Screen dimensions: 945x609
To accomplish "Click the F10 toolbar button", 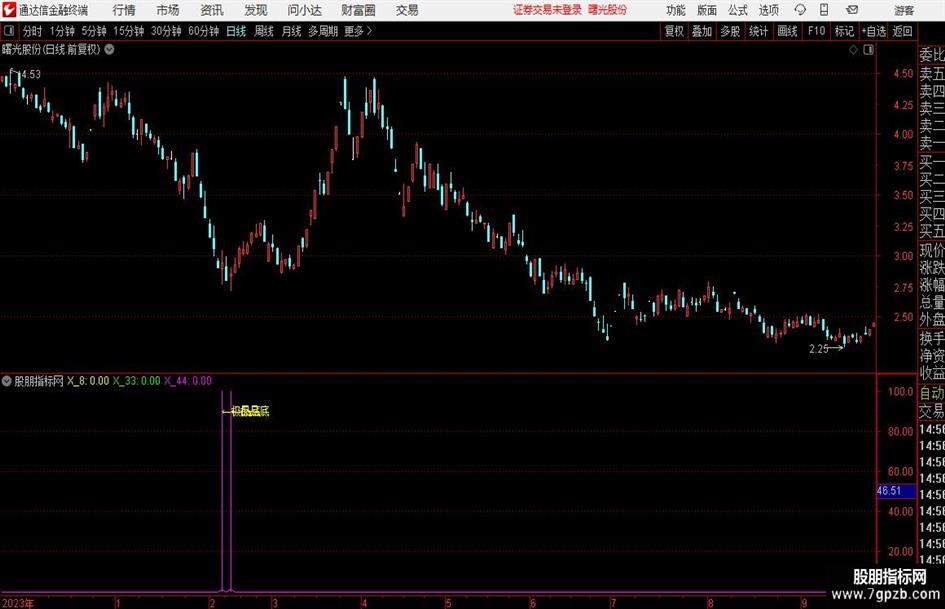I will [816, 31].
